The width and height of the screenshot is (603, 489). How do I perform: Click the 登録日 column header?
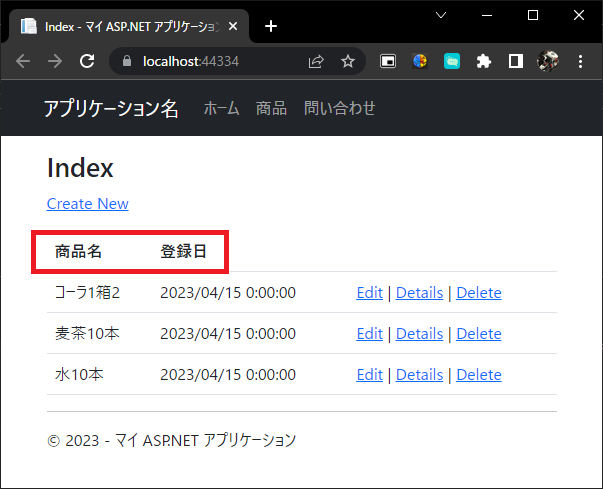click(183, 251)
